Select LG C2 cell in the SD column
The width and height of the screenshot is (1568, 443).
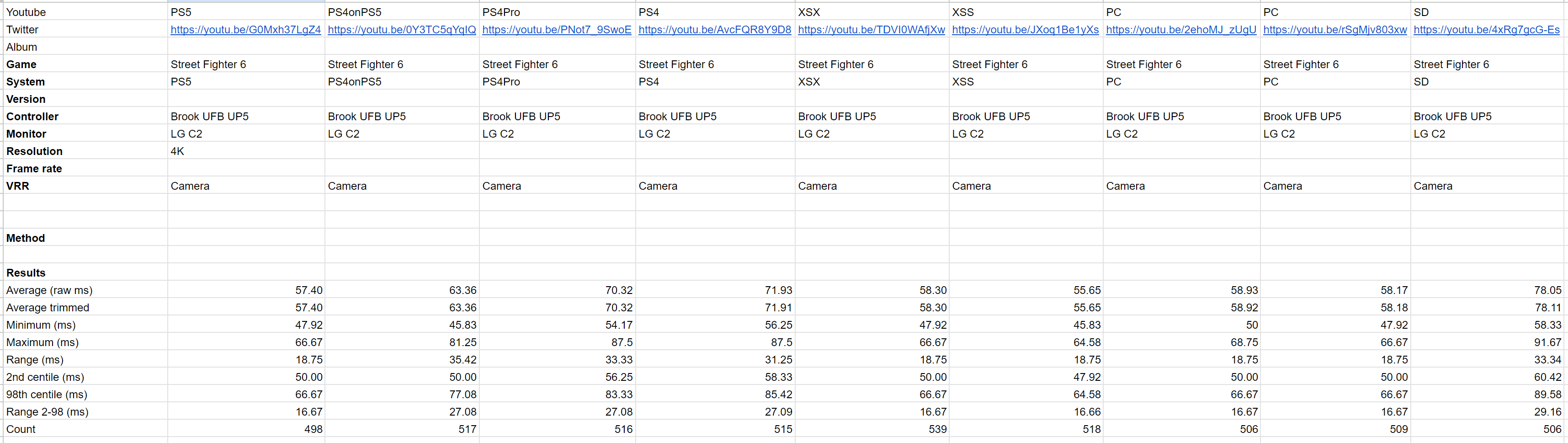1487,133
